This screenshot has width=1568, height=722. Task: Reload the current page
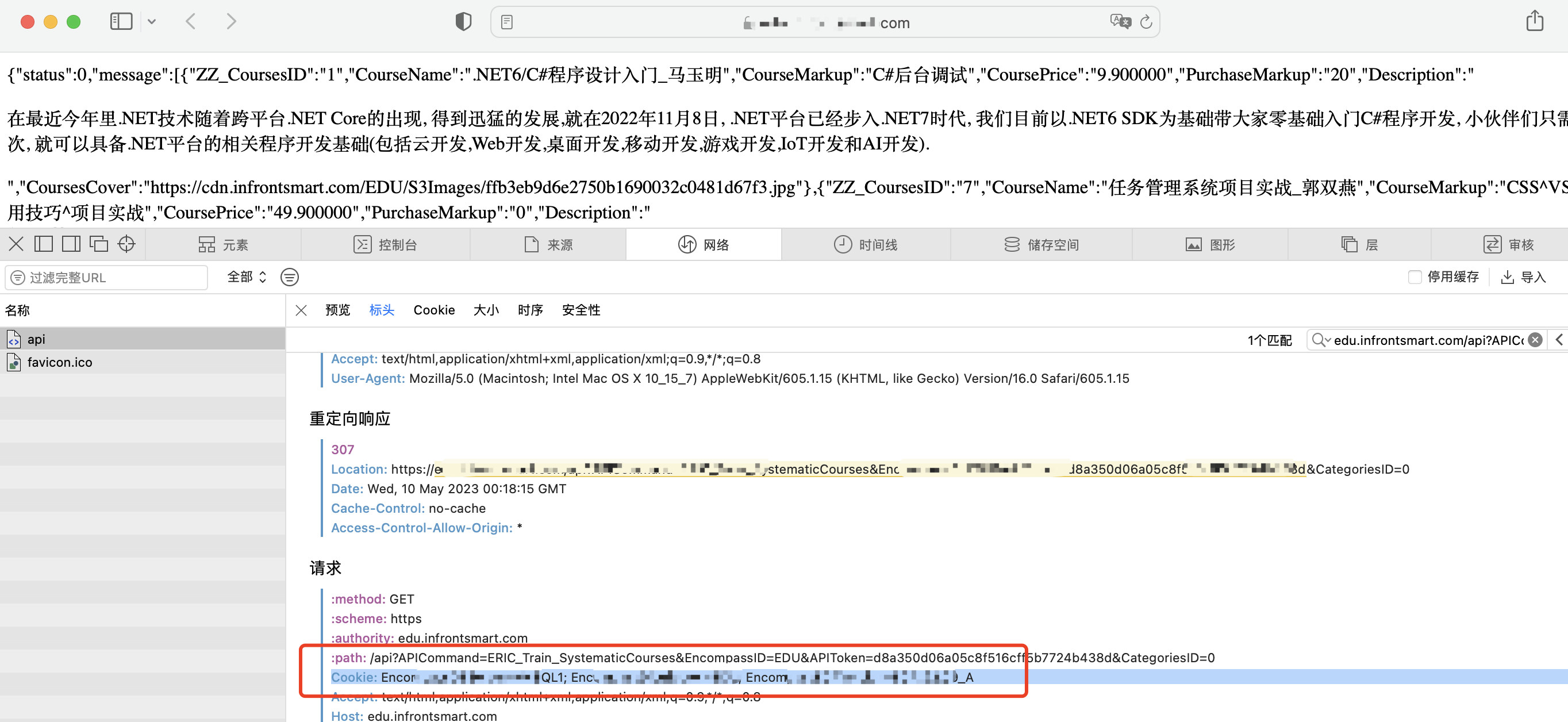1146,22
